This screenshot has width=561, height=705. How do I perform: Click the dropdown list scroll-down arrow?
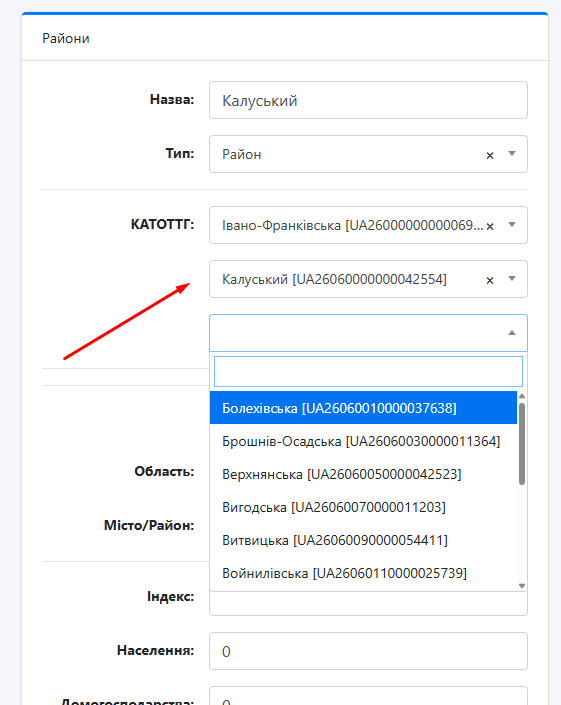point(522,586)
